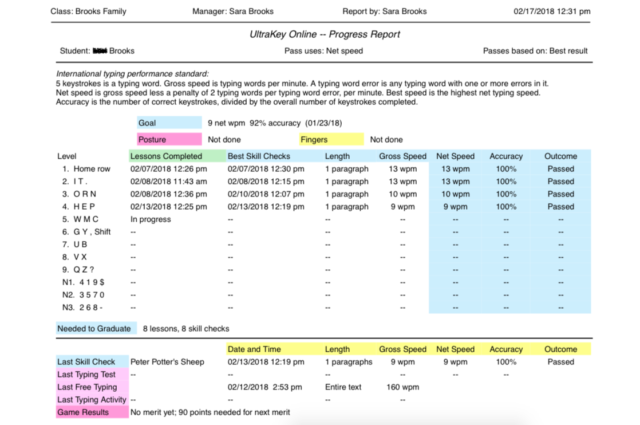The width and height of the screenshot is (640, 425).
Task: Click 'Not done' next to Fingers
Action: click(386, 140)
